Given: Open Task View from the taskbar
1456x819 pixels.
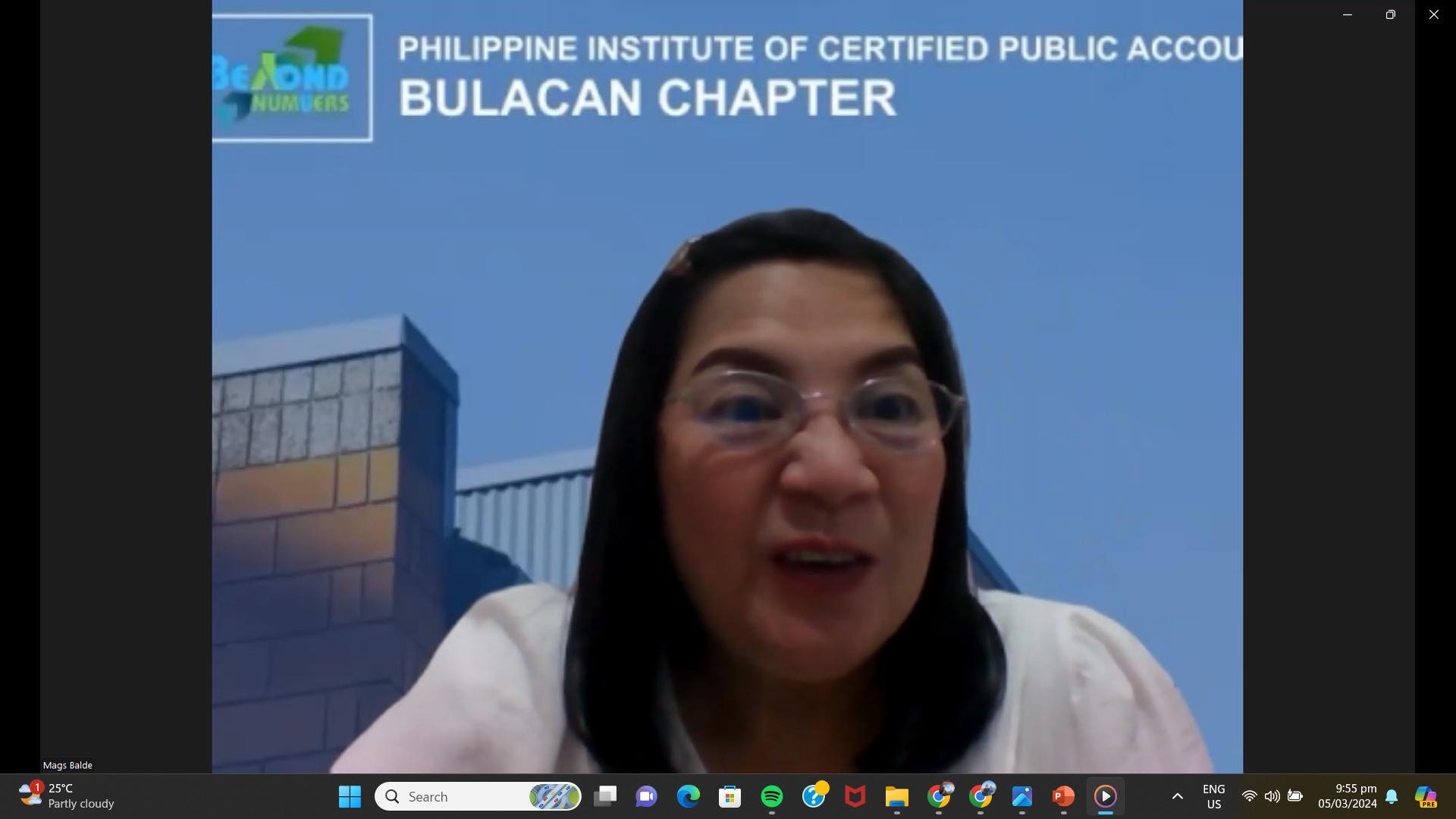Looking at the screenshot, I should point(604,796).
